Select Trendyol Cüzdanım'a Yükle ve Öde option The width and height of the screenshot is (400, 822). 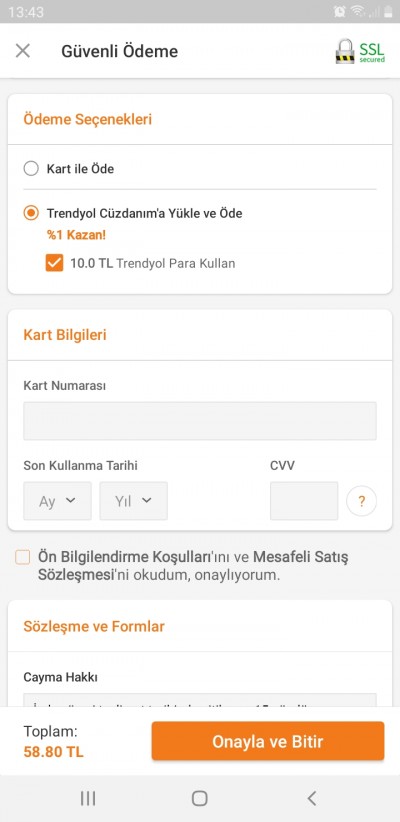pos(31,213)
